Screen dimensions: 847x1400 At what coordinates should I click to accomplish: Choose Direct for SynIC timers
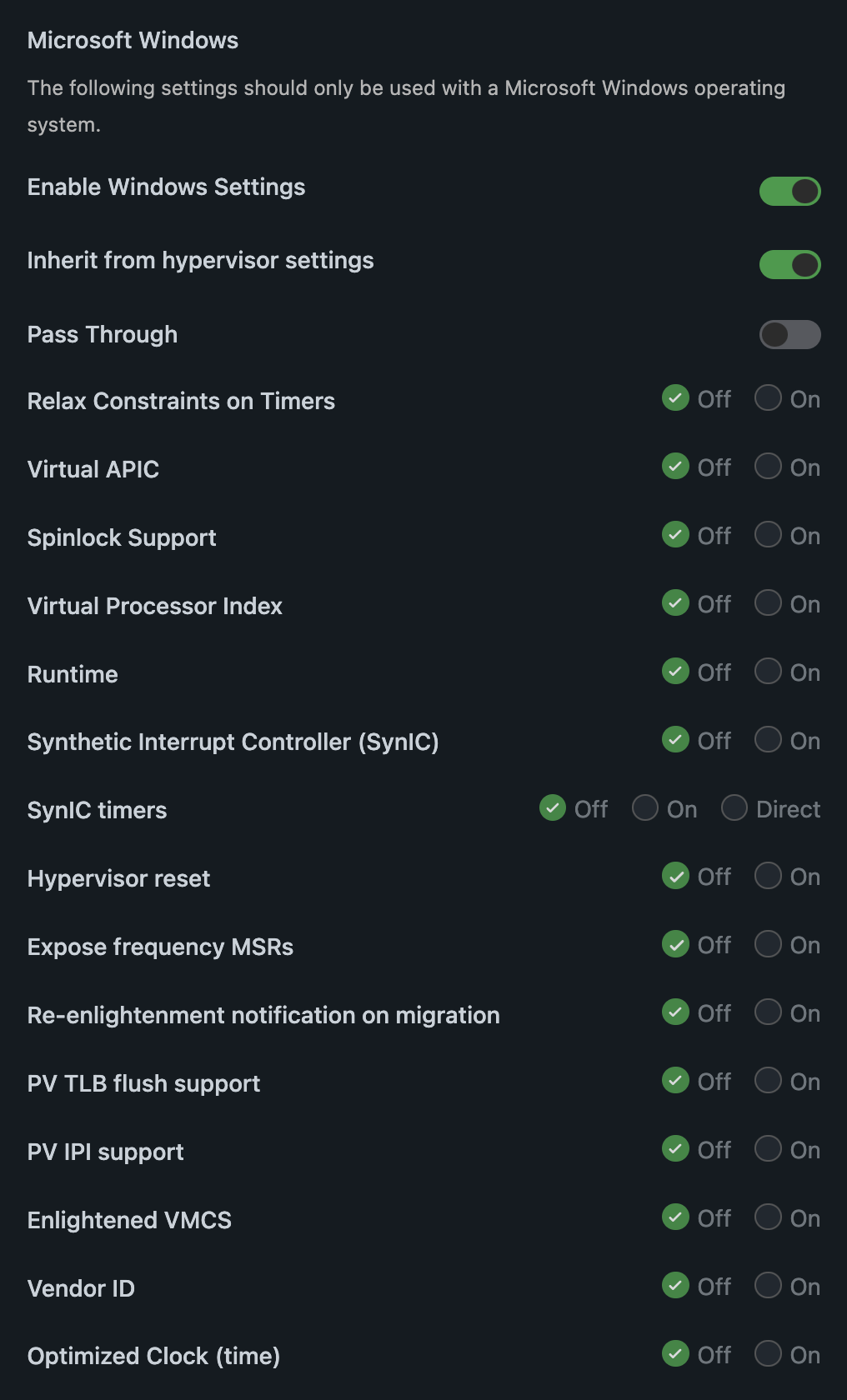tap(734, 808)
